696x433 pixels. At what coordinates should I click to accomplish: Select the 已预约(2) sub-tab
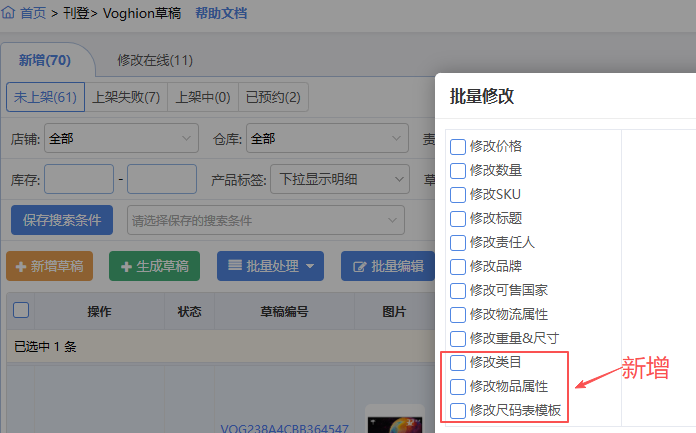coord(276,97)
